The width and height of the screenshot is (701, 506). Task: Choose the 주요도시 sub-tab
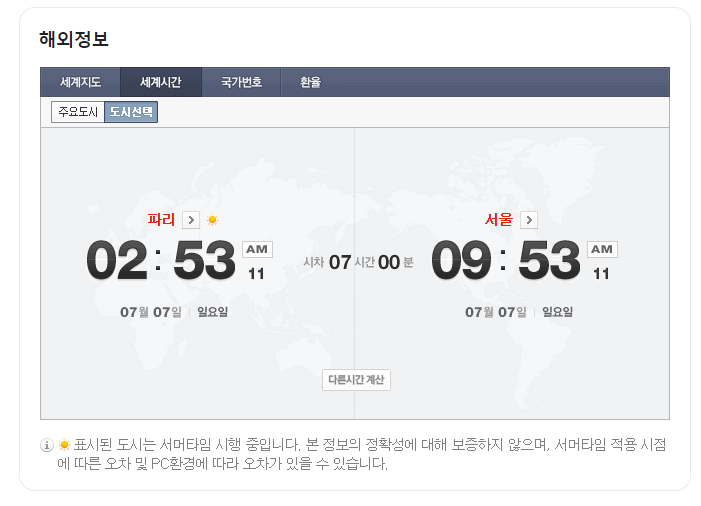(78, 112)
